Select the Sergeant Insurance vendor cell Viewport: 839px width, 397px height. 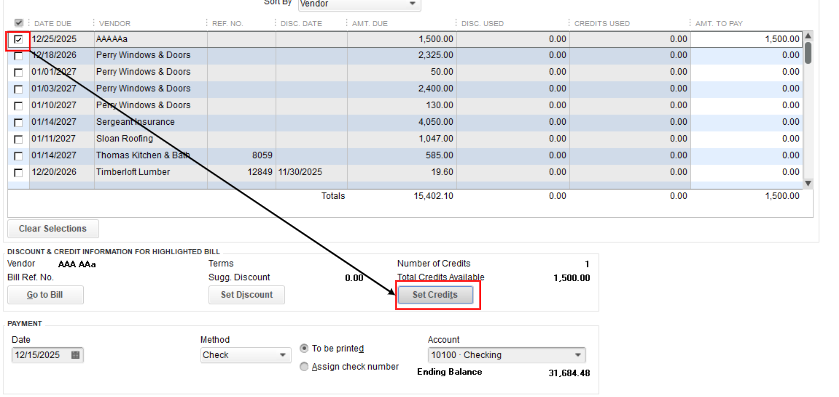(x=151, y=122)
